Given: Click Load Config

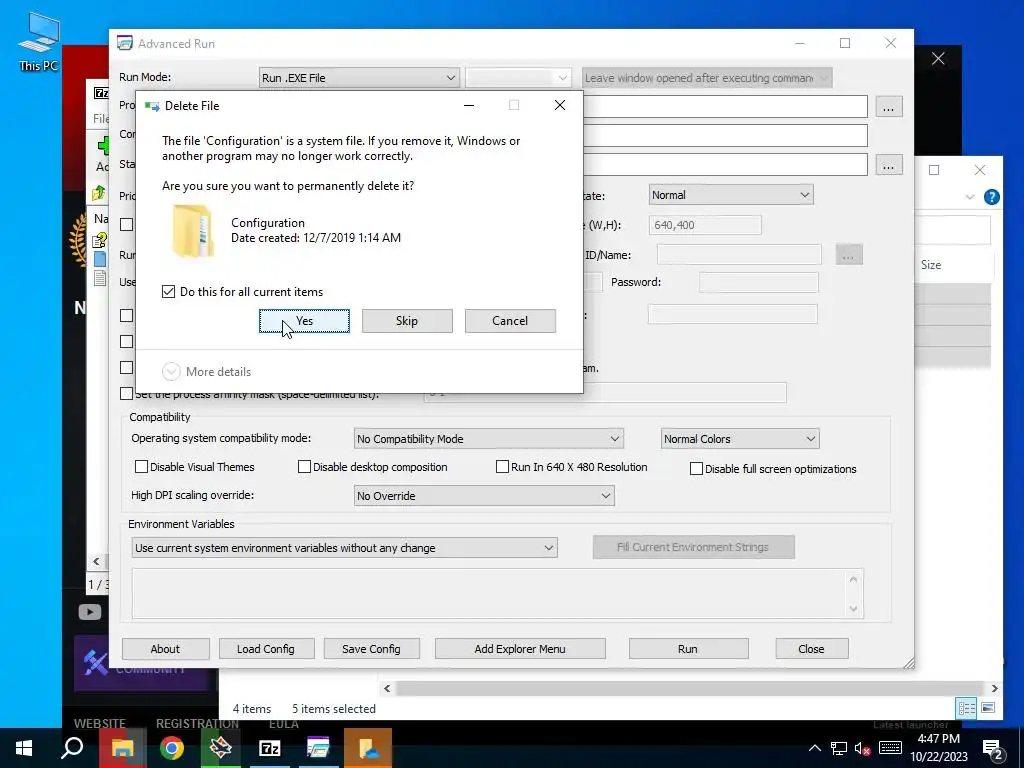Looking at the screenshot, I should coord(266,648).
